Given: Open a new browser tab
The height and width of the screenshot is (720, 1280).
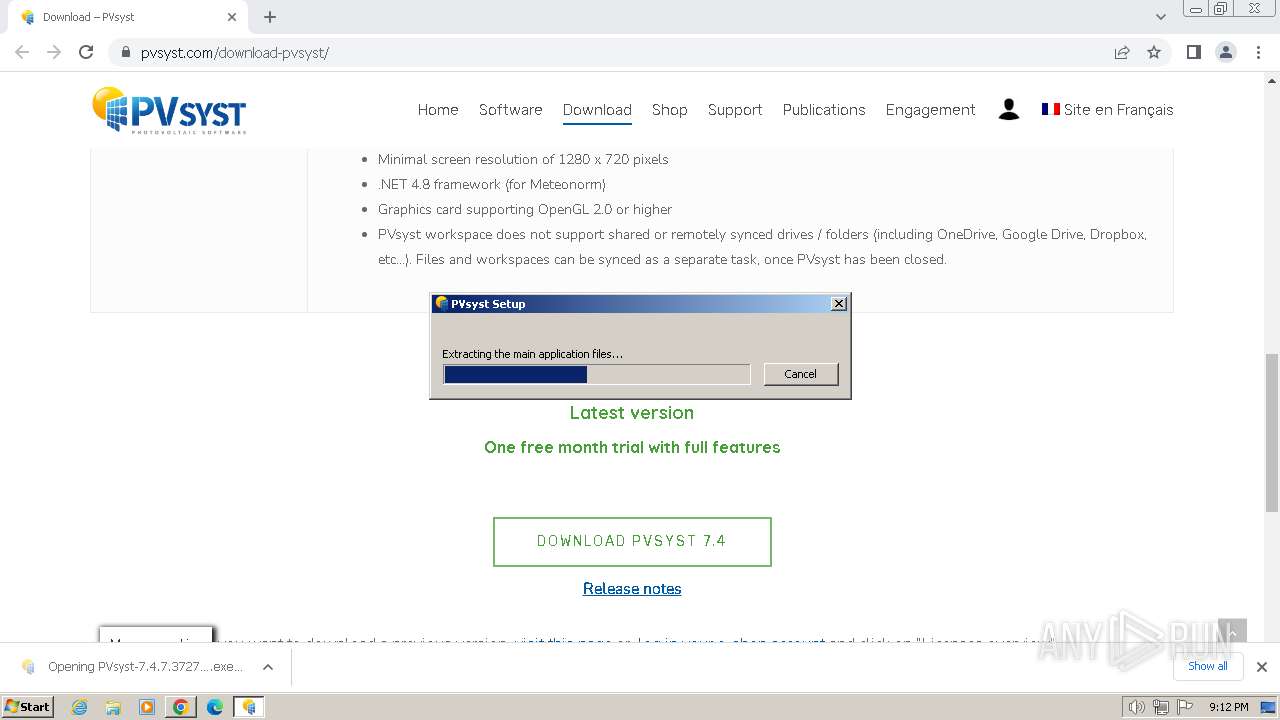Looking at the screenshot, I should pyautogui.click(x=270, y=17).
